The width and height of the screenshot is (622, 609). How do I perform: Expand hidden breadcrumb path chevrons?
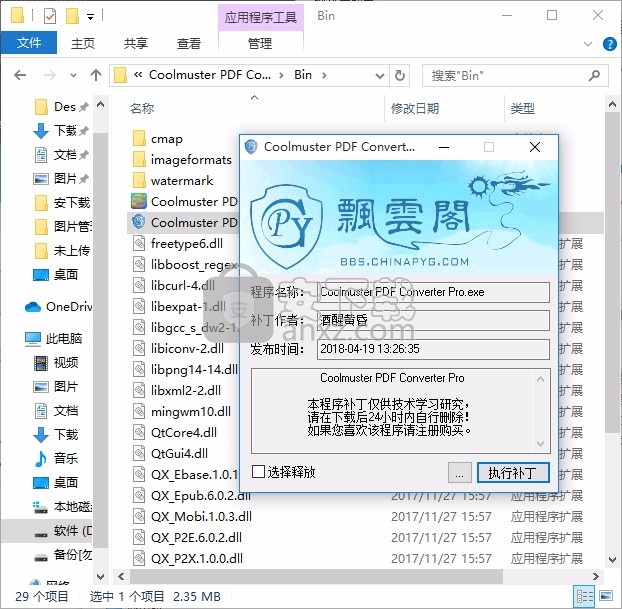tap(138, 75)
